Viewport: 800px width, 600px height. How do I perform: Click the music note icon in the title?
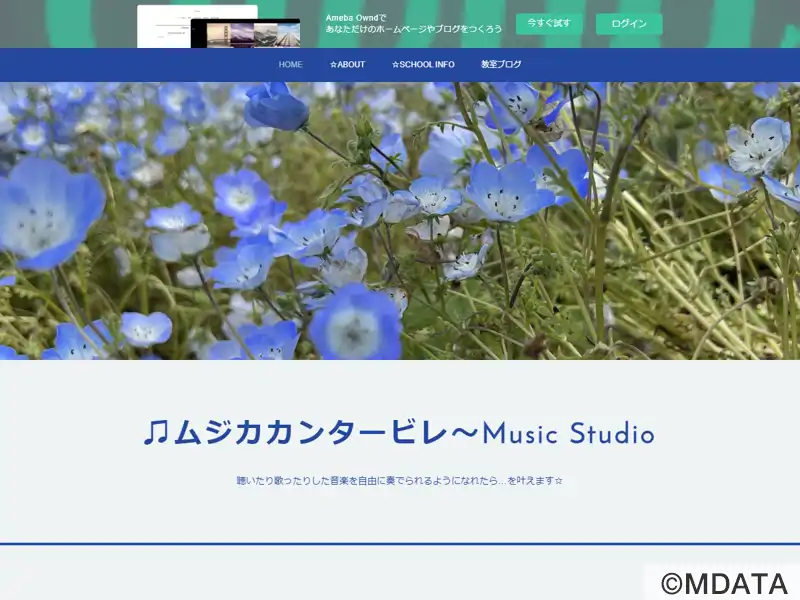(x=155, y=433)
